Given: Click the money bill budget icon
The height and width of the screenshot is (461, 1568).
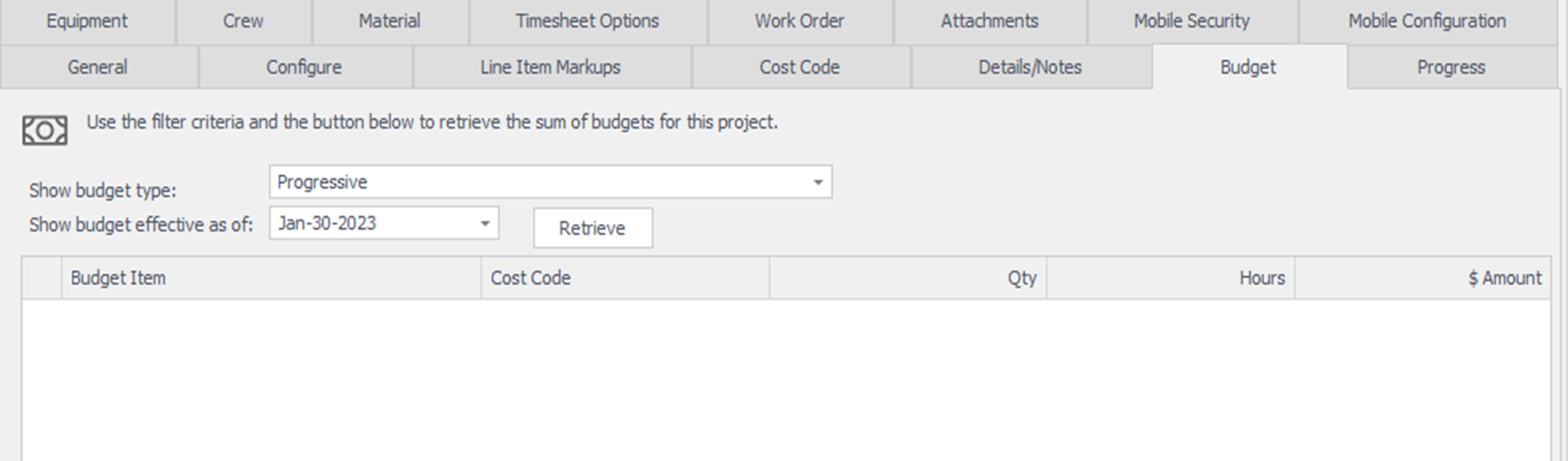Looking at the screenshot, I should coord(44,131).
